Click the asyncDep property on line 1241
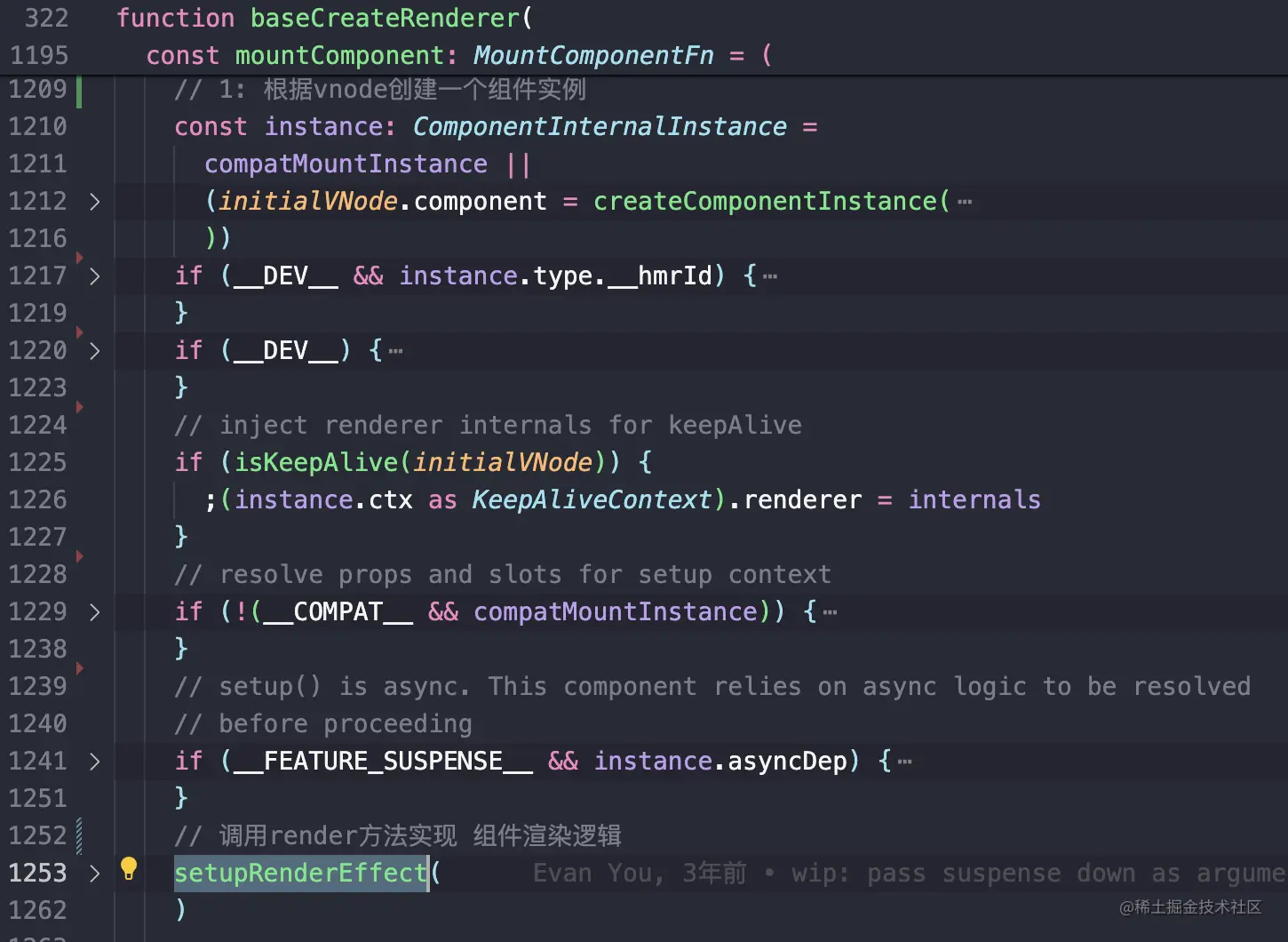1288x942 pixels. [x=788, y=762]
